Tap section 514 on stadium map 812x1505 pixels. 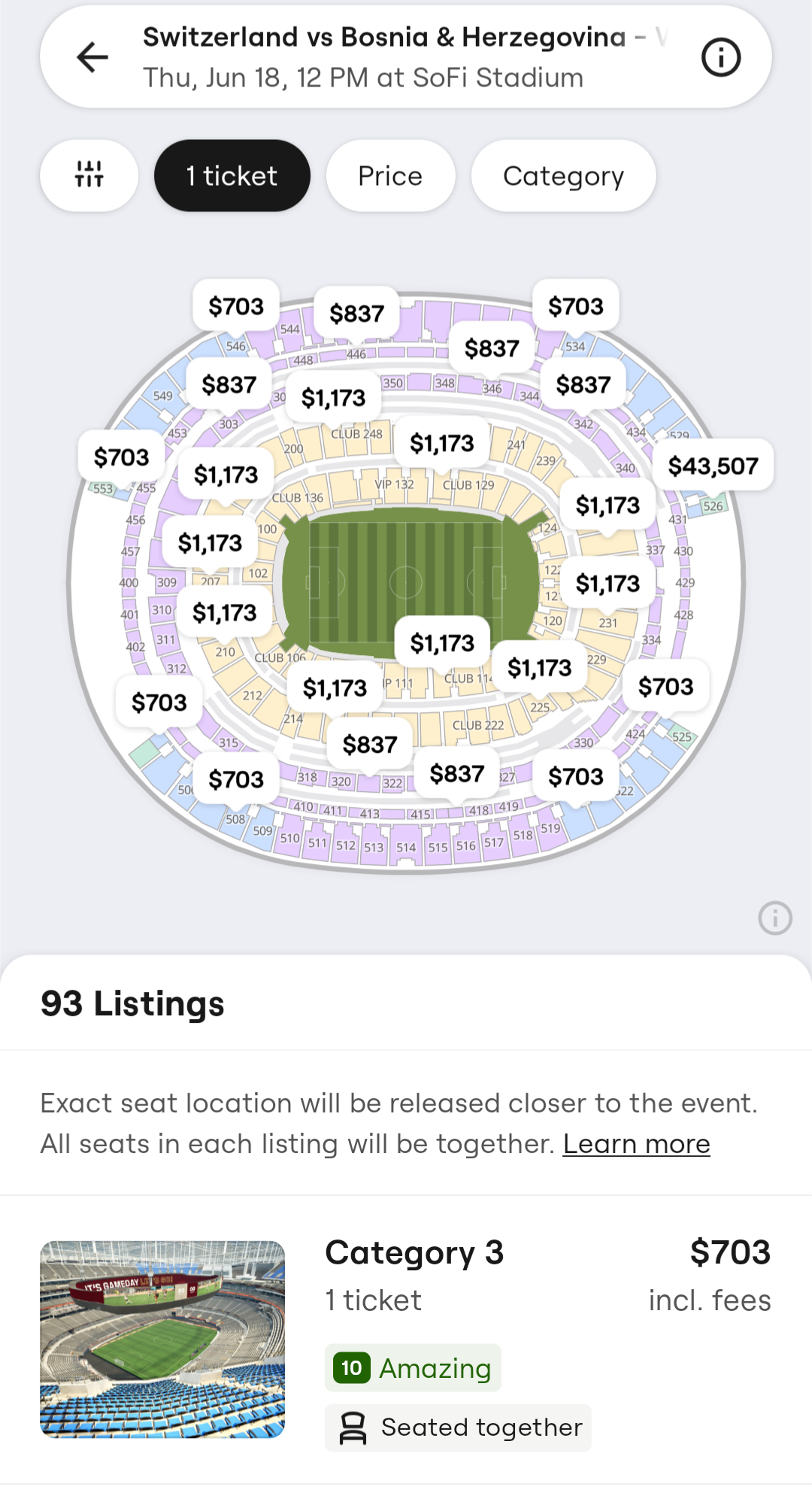[x=406, y=848]
